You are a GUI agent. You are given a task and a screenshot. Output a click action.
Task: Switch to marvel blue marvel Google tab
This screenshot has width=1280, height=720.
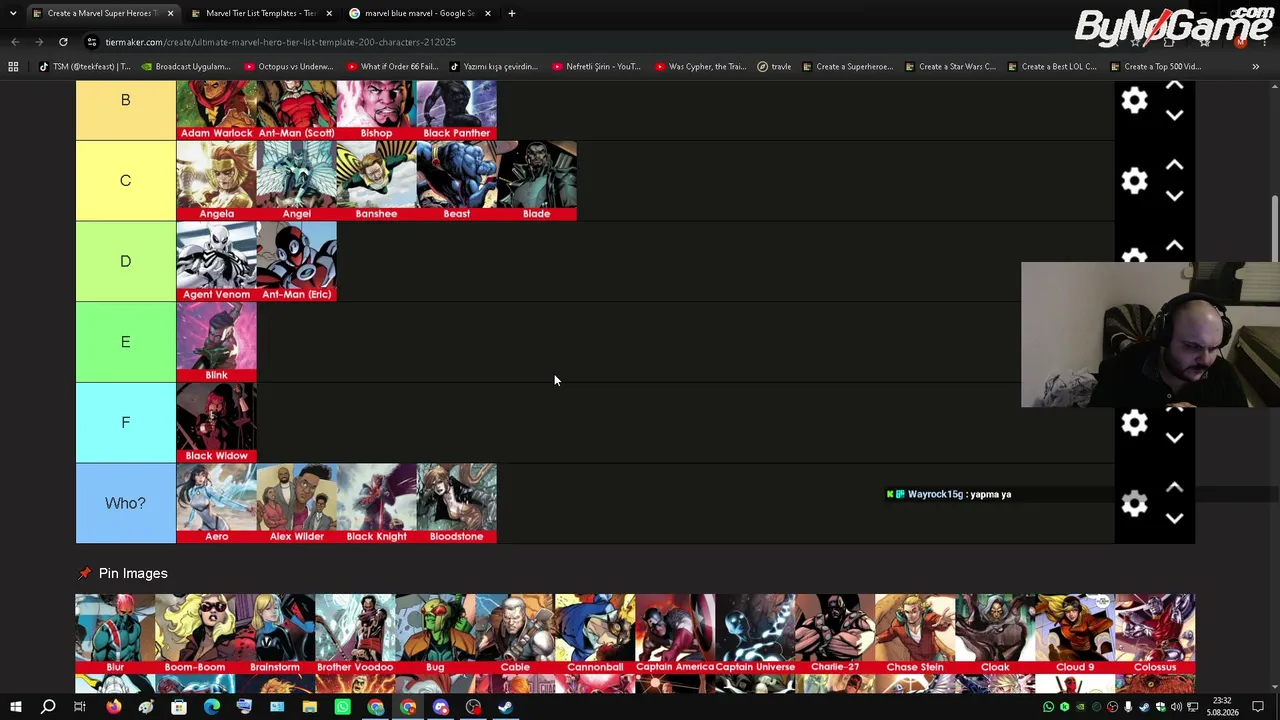coord(419,13)
